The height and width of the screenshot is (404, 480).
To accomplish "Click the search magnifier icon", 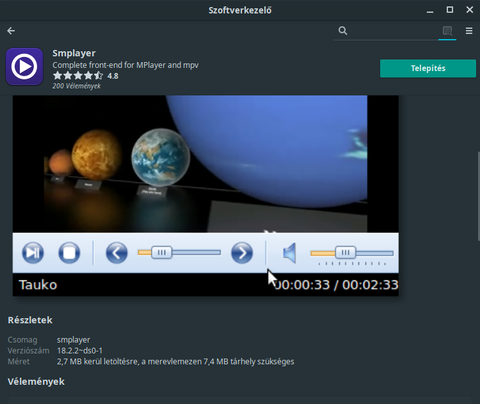I will (343, 31).
